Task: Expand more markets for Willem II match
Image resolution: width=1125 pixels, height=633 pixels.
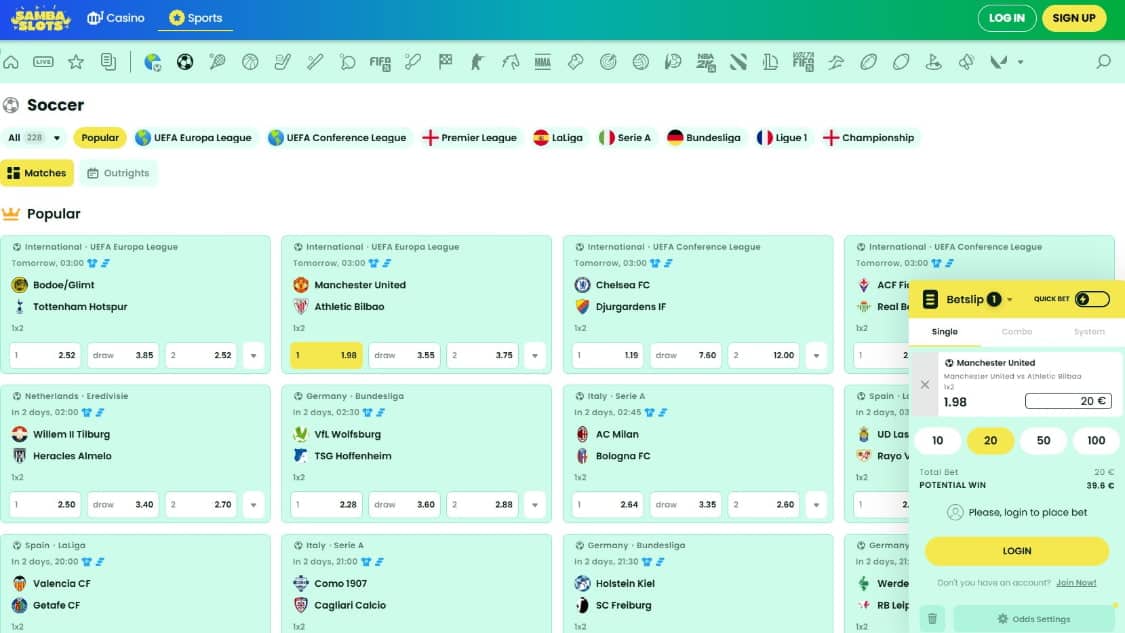Action: pos(253,505)
